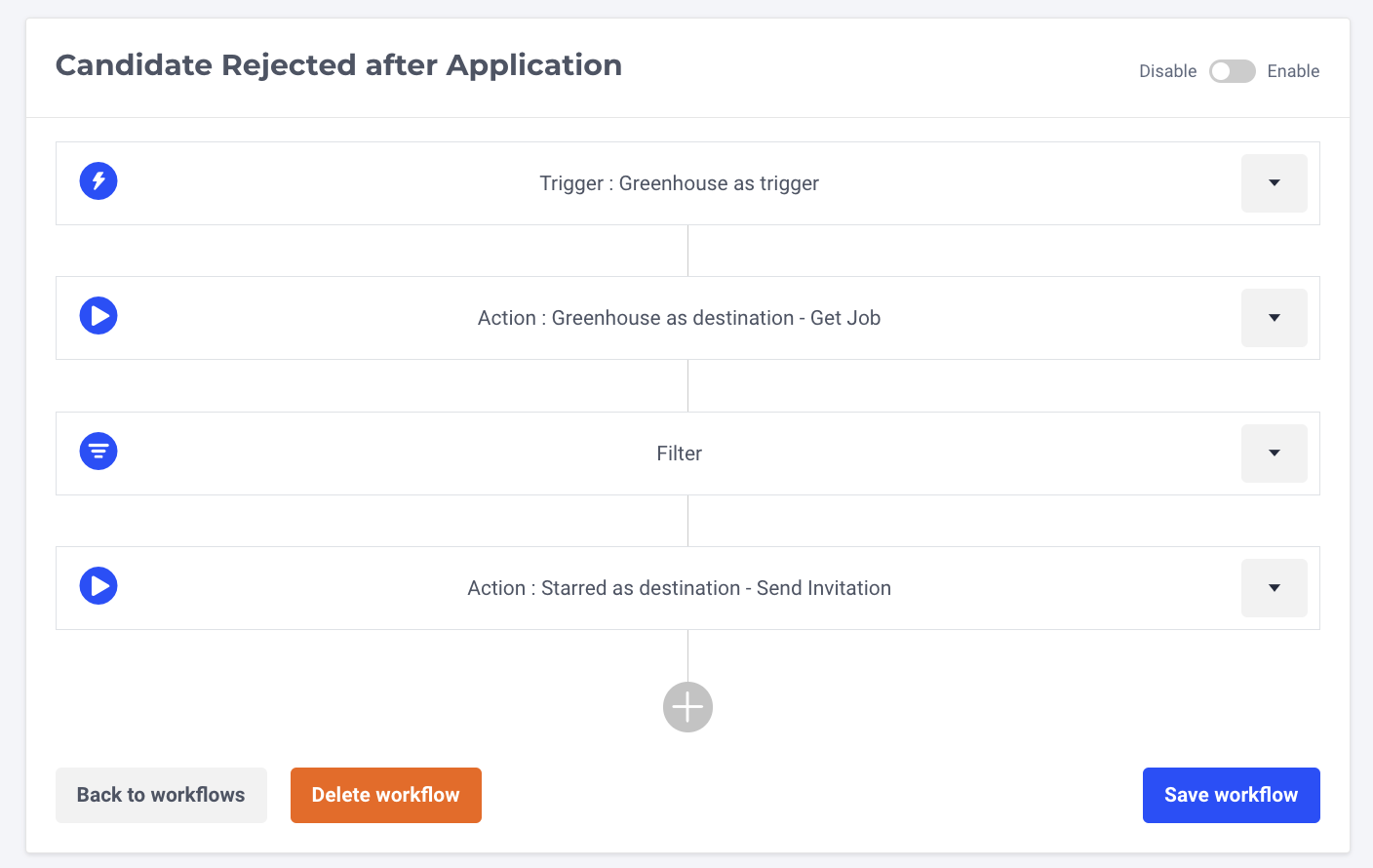The height and width of the screenshot is (868, 1373).
Task: Select the Starred as destination - Send Invitation step
Action: click(679, 588)
